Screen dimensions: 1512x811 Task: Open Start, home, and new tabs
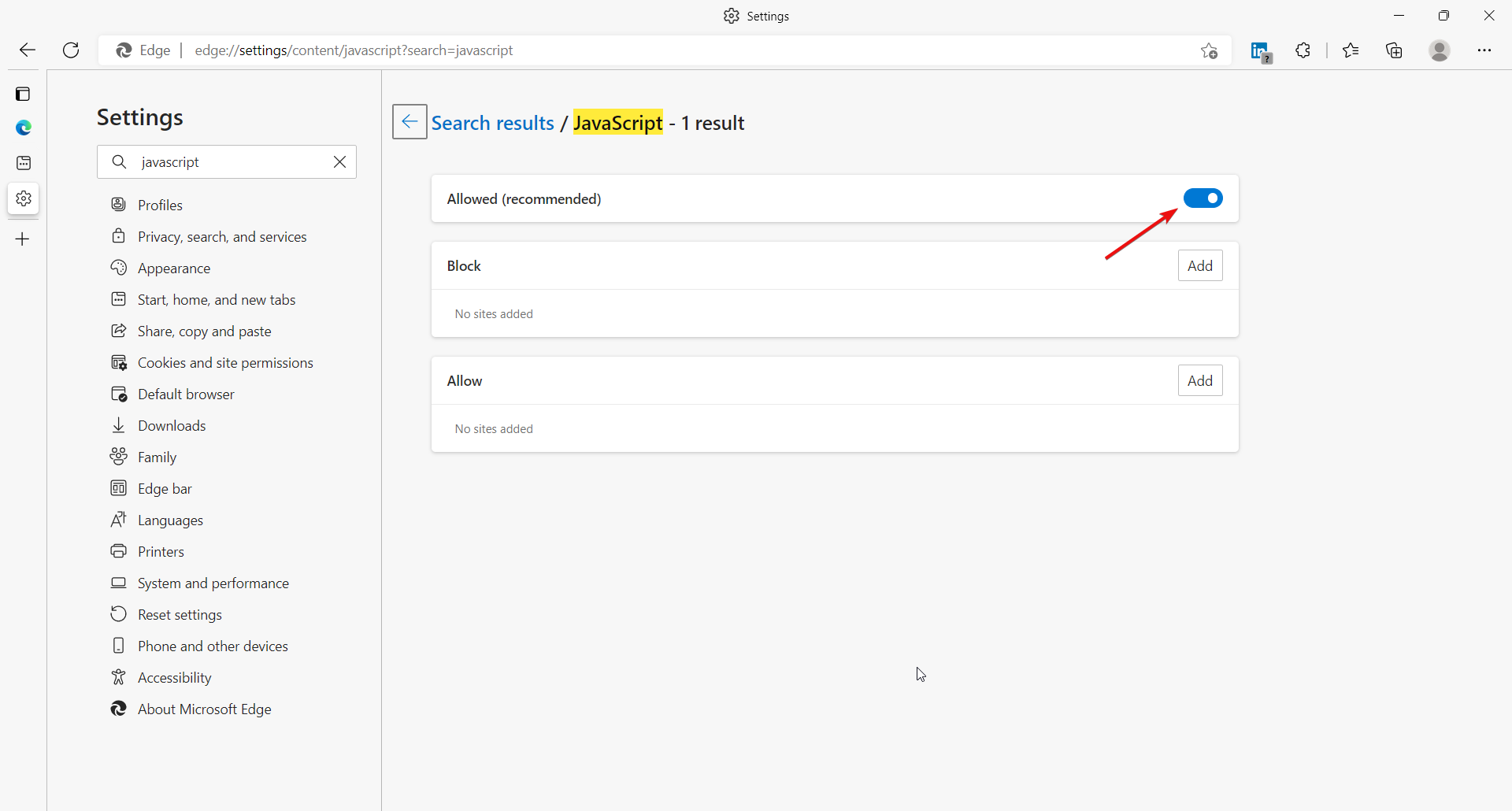point(217,299)
